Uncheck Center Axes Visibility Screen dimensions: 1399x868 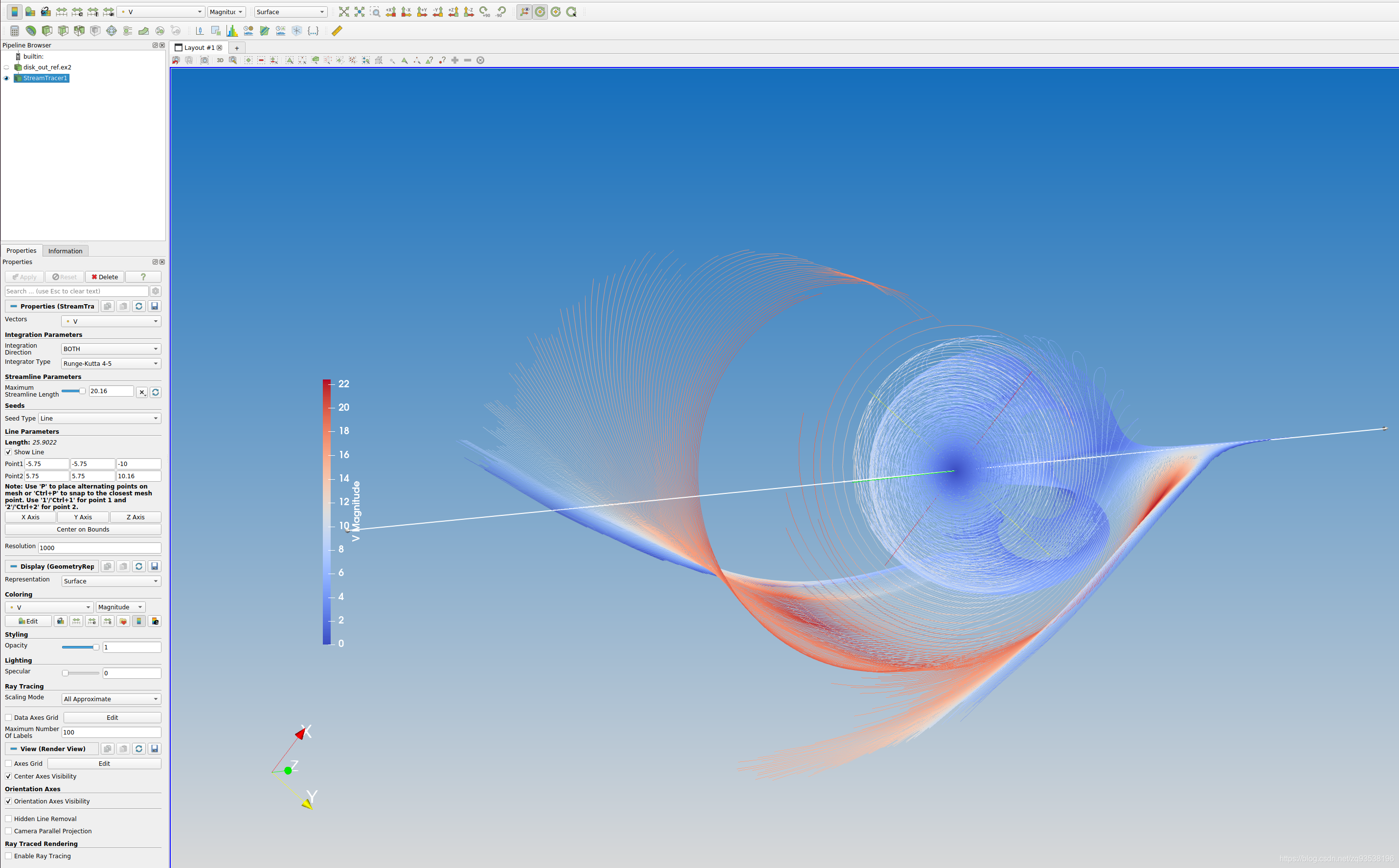pyautogui.click(x=9, y=776)
